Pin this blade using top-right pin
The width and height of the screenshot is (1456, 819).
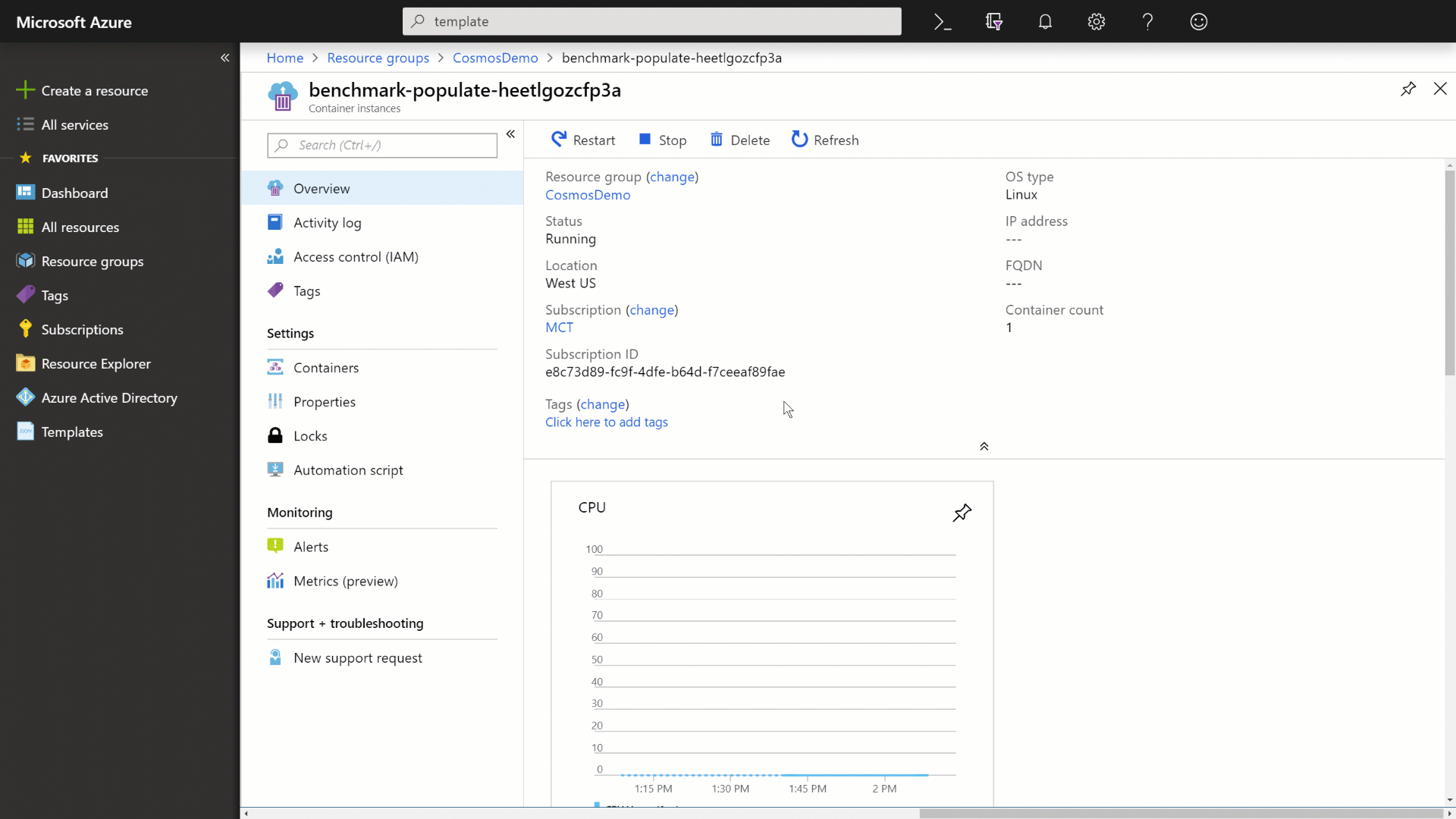[1407, 89]
